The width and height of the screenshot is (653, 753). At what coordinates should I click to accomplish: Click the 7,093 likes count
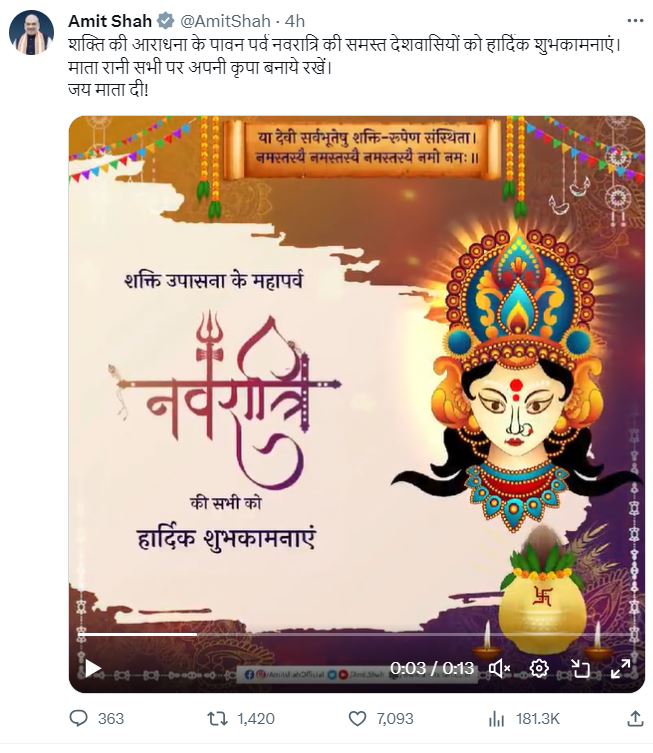pos(395,718)
